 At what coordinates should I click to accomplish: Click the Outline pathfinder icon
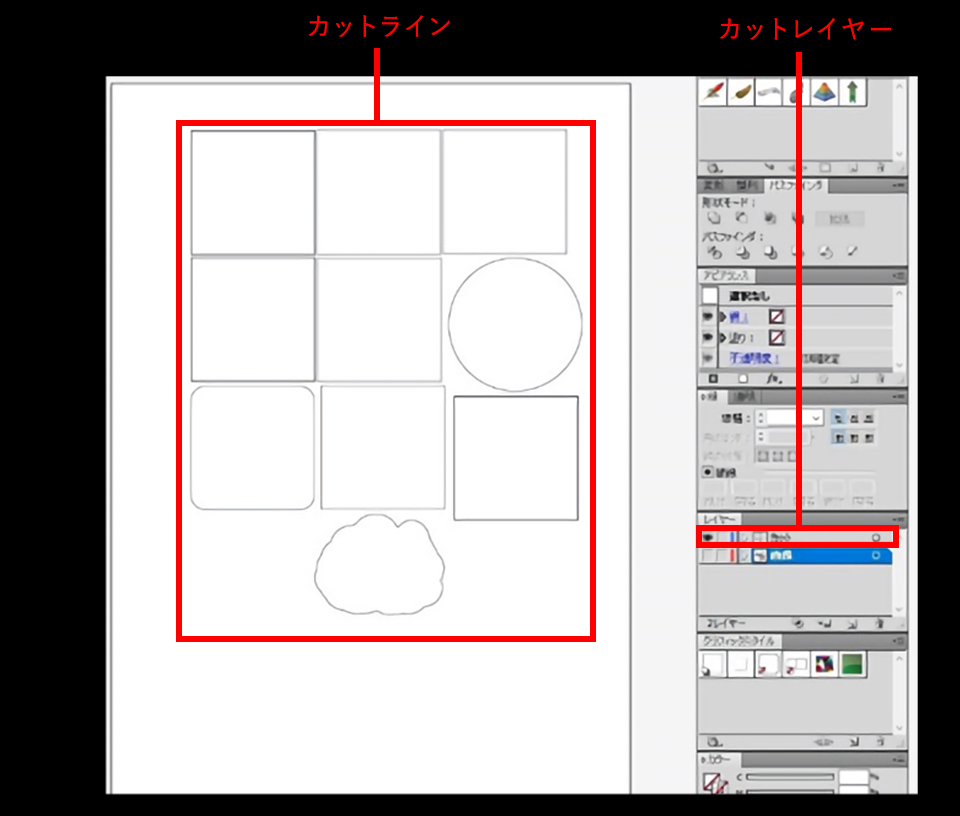(825, 252)
